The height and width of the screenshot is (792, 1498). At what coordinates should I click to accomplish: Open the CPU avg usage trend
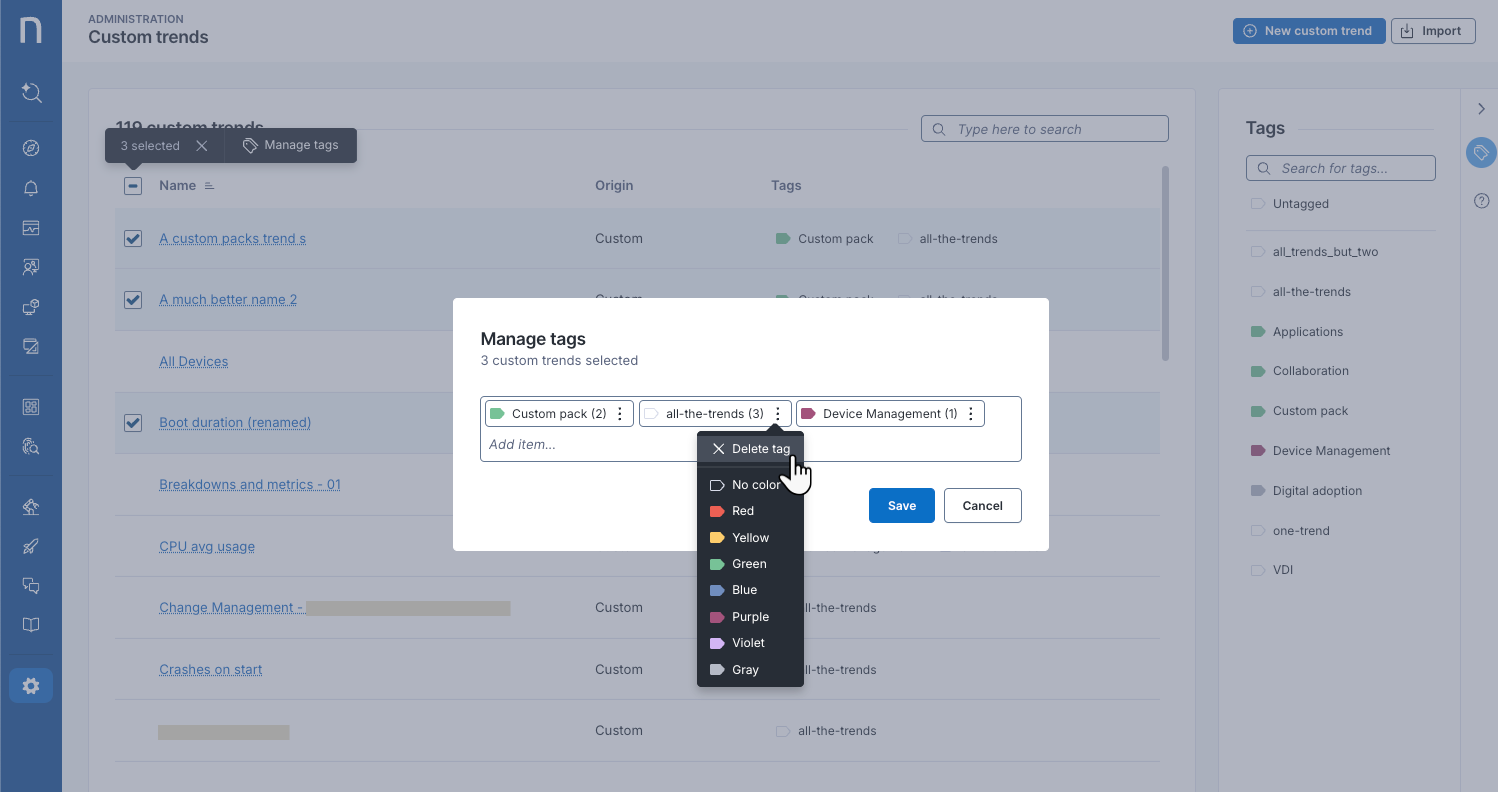pos(207,546)
